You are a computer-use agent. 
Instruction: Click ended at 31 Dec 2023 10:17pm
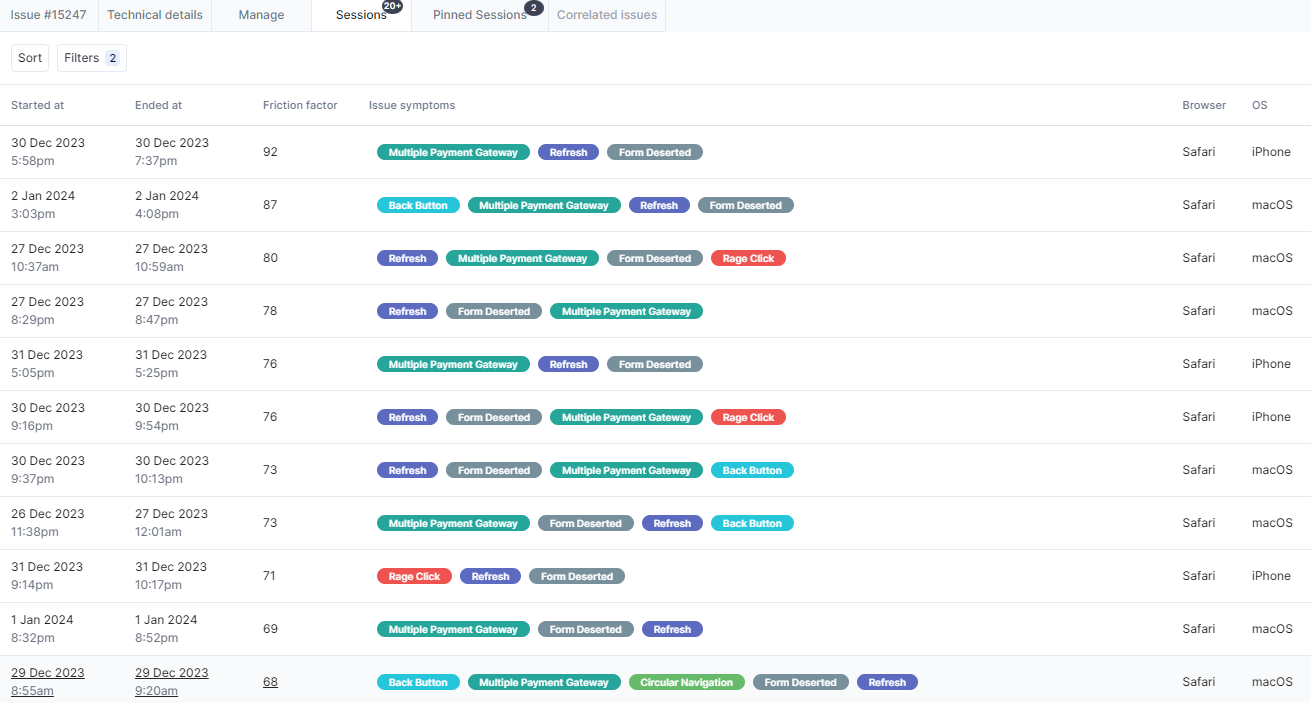pyautogui.click(x=172, y=576)
